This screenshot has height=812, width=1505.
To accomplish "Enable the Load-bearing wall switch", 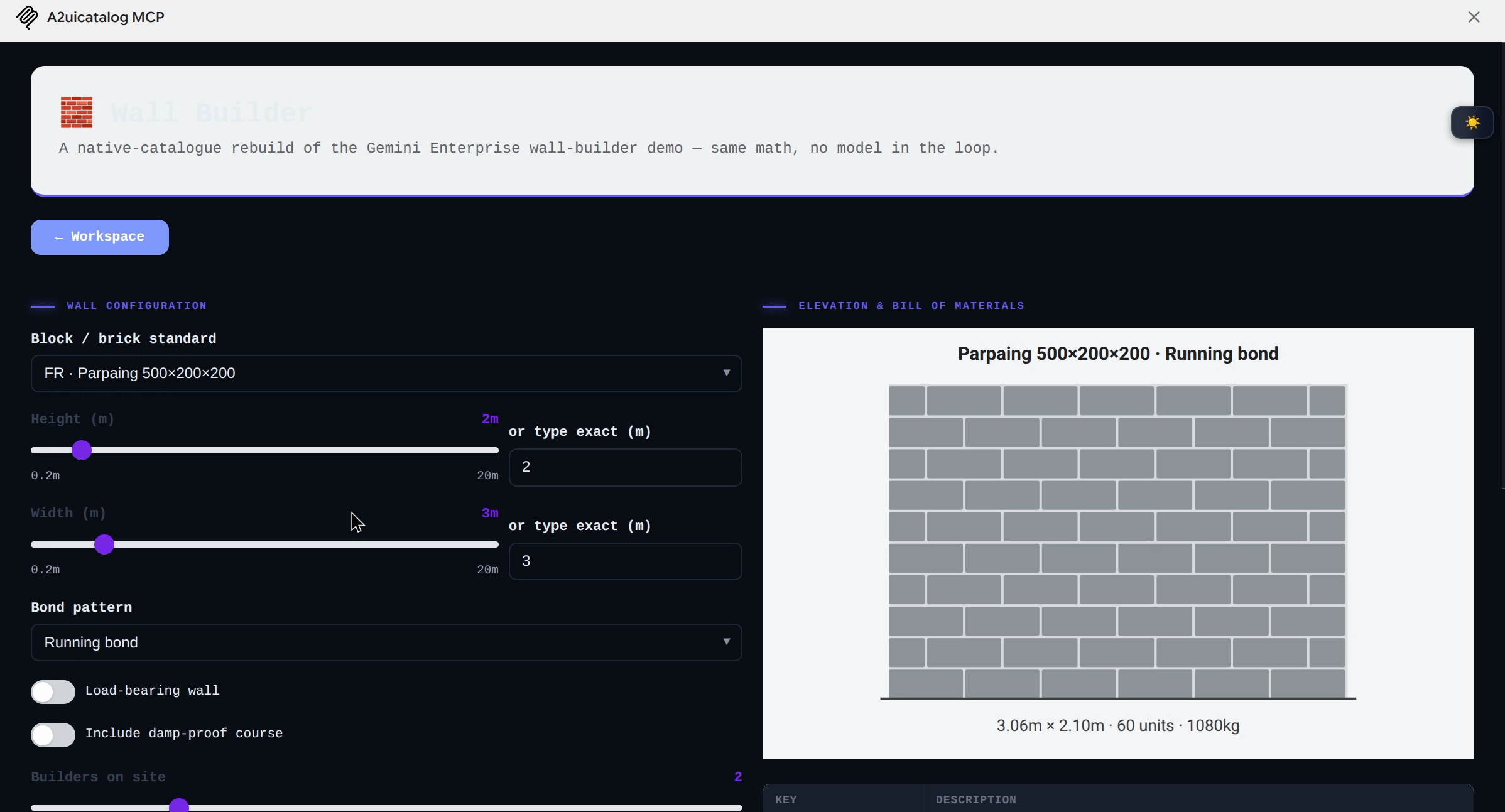I will (53, 691).
